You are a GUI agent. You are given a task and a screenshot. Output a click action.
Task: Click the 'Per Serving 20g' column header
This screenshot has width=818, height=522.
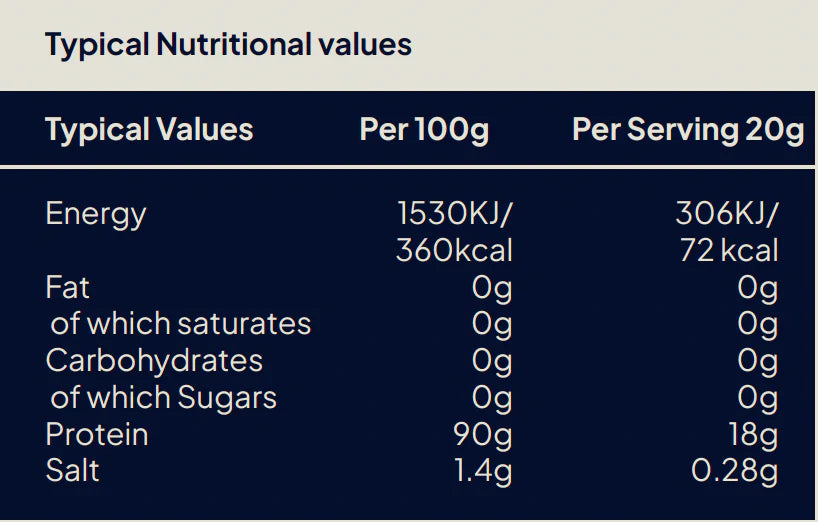[687, 130]
